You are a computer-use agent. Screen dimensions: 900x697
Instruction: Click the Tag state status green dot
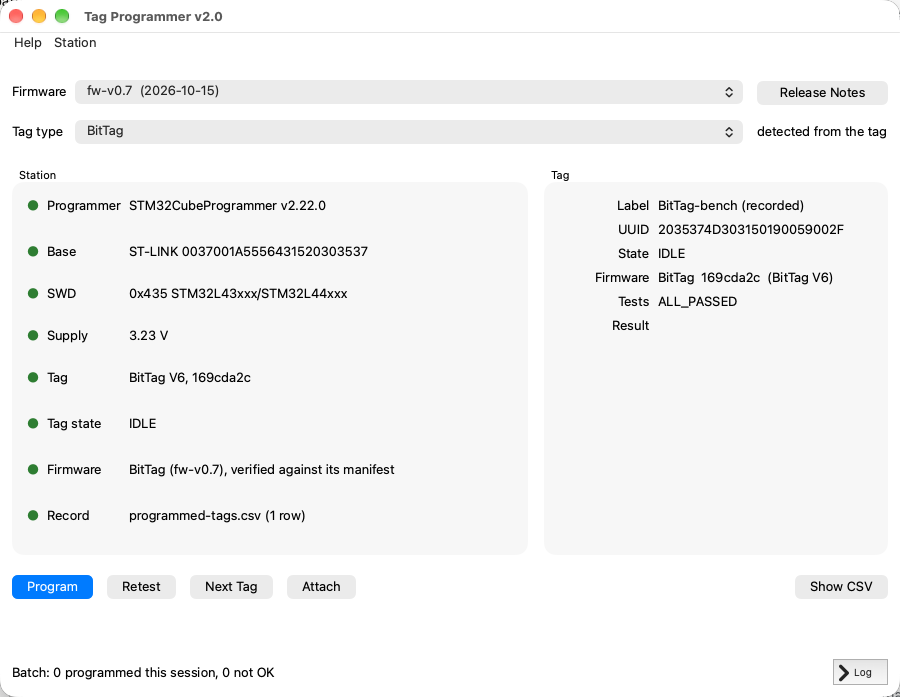(x=33, y=423)
